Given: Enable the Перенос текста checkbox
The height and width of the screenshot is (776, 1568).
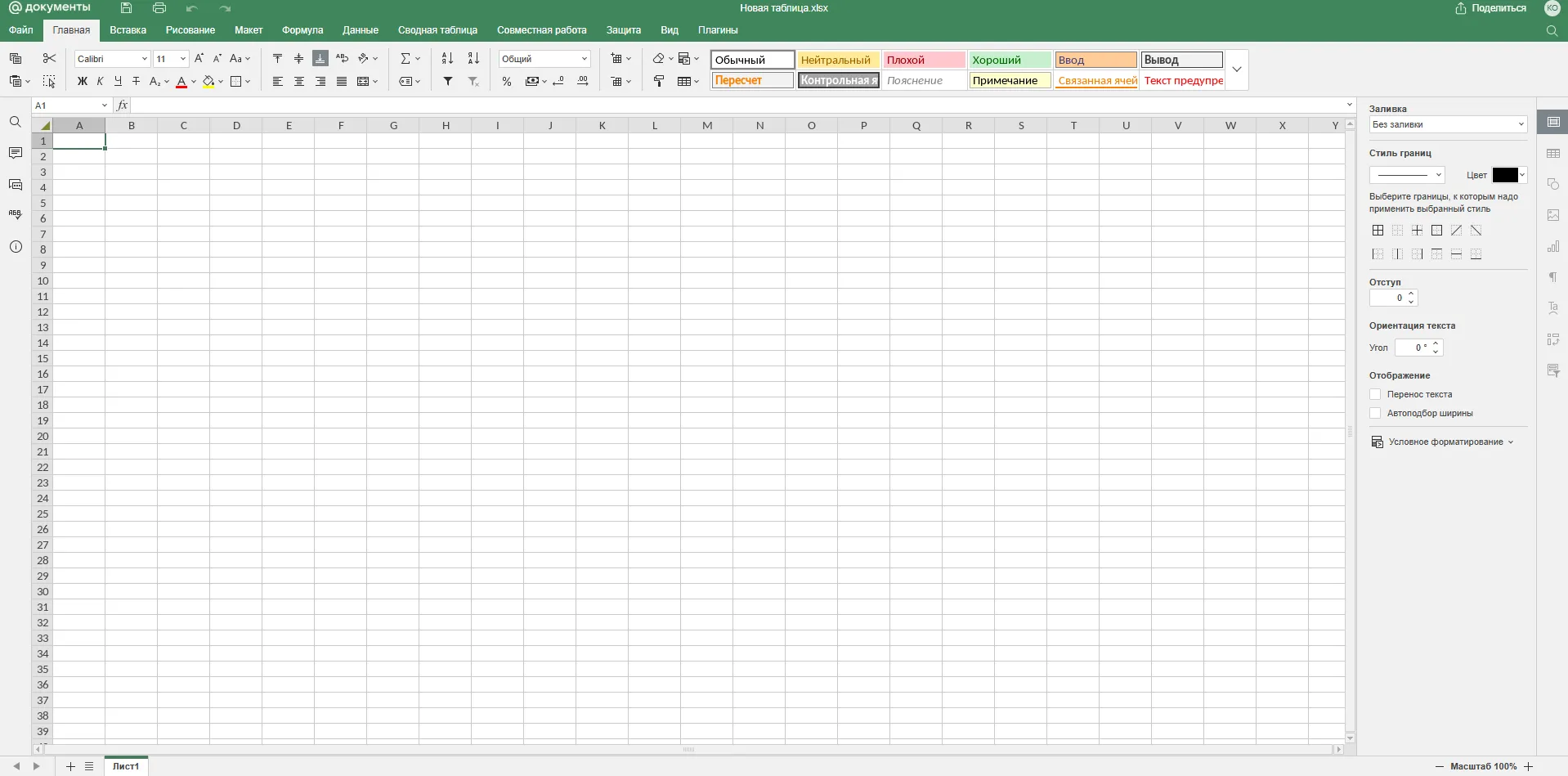Looking at the screenshot, I should click(1375, 394).
